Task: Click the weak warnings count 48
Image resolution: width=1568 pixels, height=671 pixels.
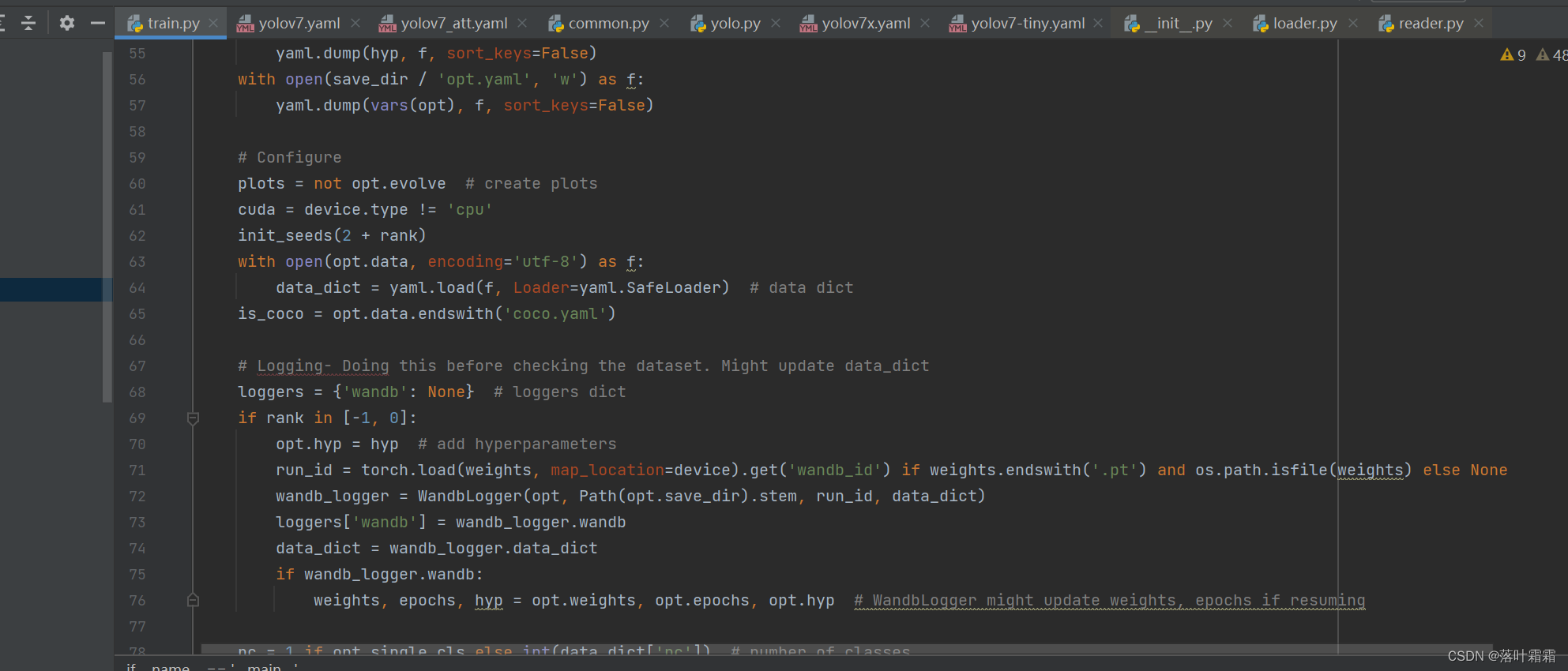Action: click(x=1551, y=55)
